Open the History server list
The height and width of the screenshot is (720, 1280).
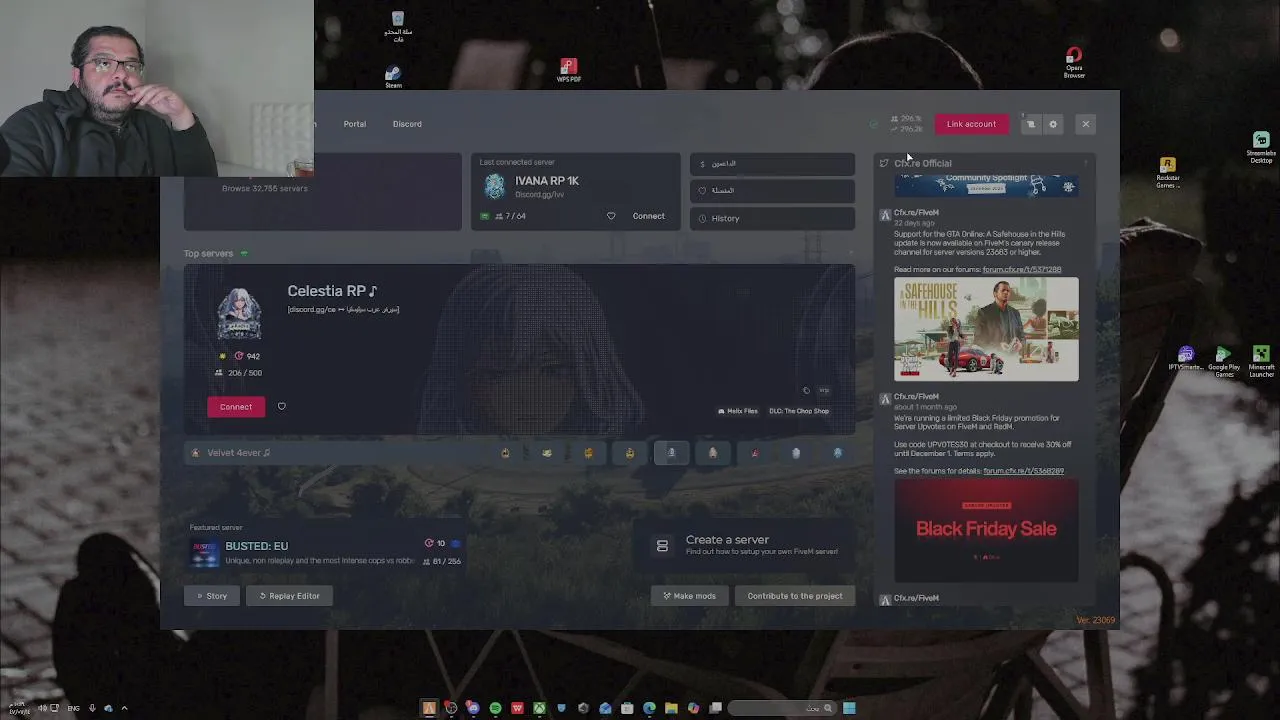(772, 218)
